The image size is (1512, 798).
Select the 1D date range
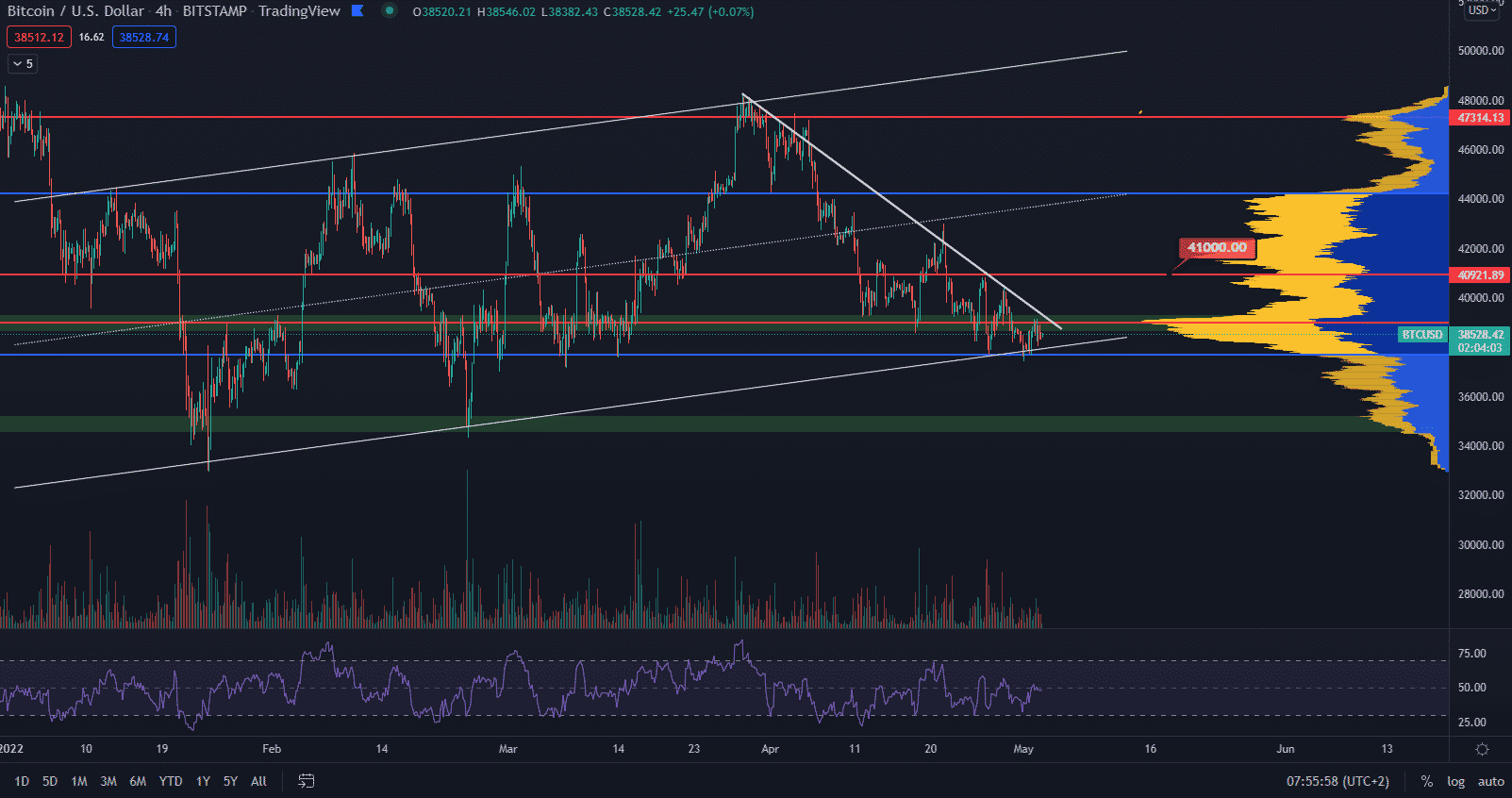pos(22,781)
